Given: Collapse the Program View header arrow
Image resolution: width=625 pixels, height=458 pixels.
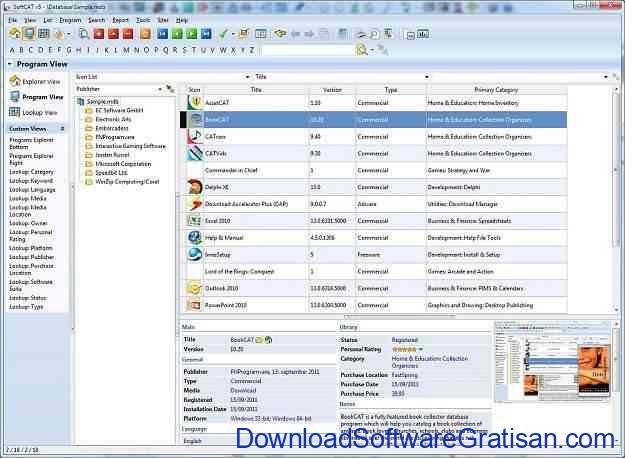Looking at the screenshot, I should coord(10,64).
